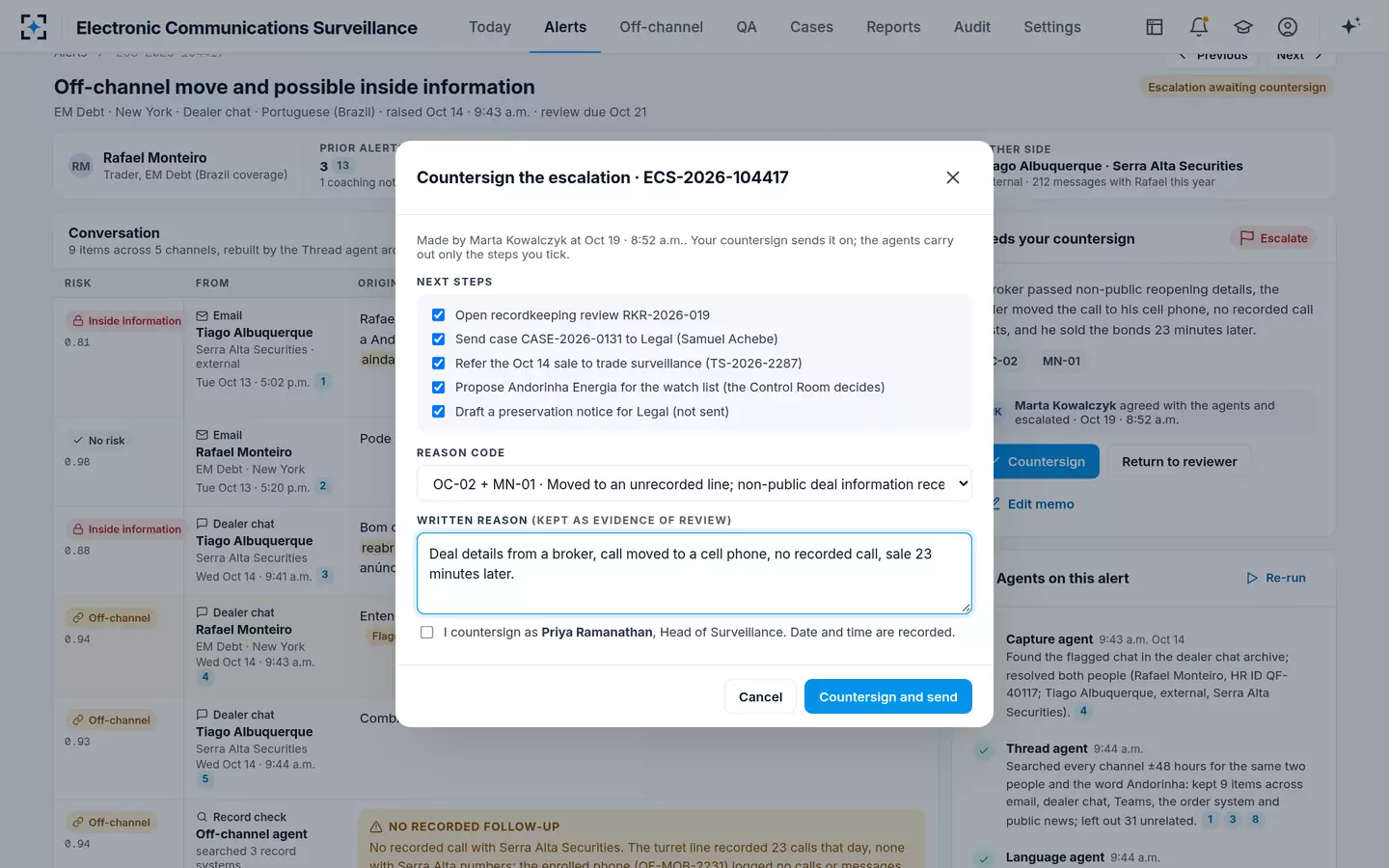1389x868 pixels.
Task: Open the layout panel icon in header
Action: 1155,27
